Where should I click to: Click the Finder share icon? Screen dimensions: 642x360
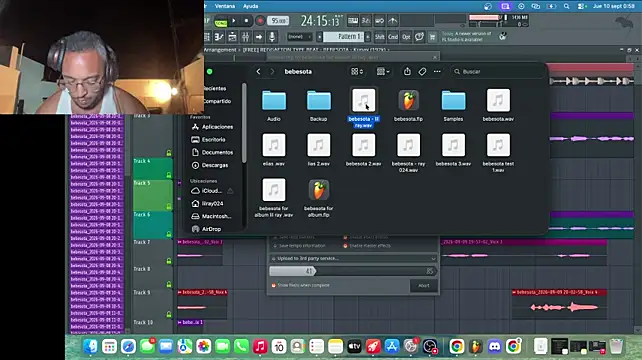tap(407, 71)
